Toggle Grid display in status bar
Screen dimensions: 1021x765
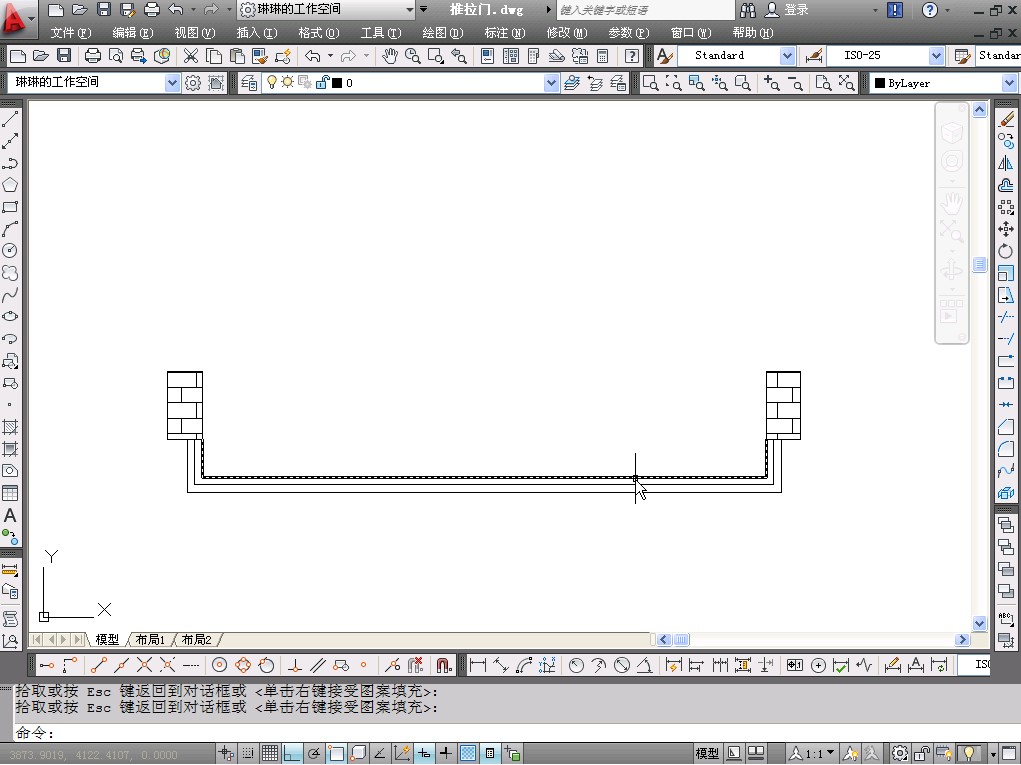(270, 754)
